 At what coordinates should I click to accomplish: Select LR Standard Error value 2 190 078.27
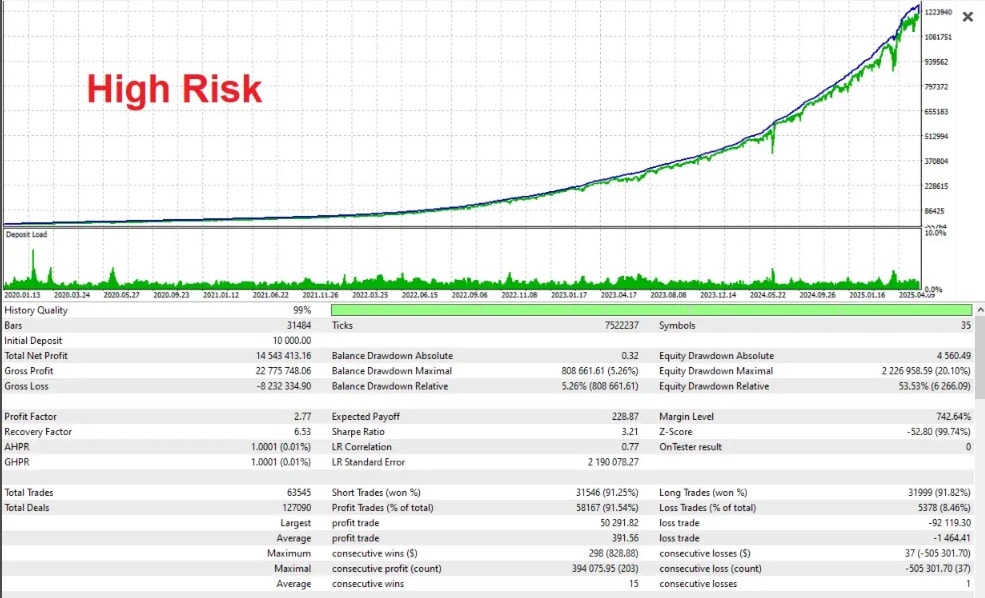(x=613, y=462)
